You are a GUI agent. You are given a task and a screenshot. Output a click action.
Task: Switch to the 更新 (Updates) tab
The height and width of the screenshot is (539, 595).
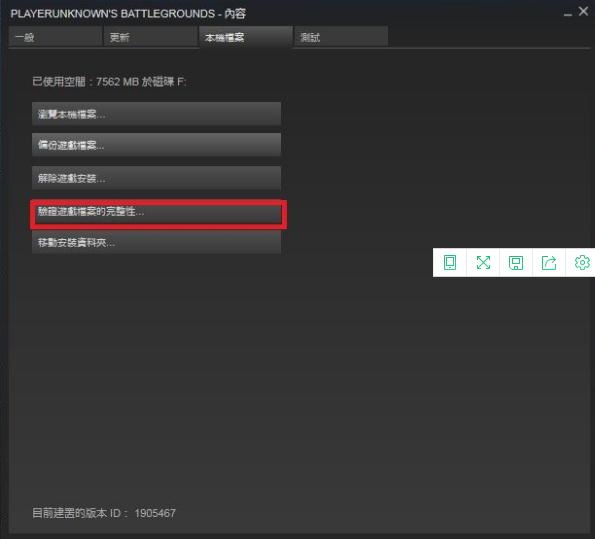(x=151, y=36)
